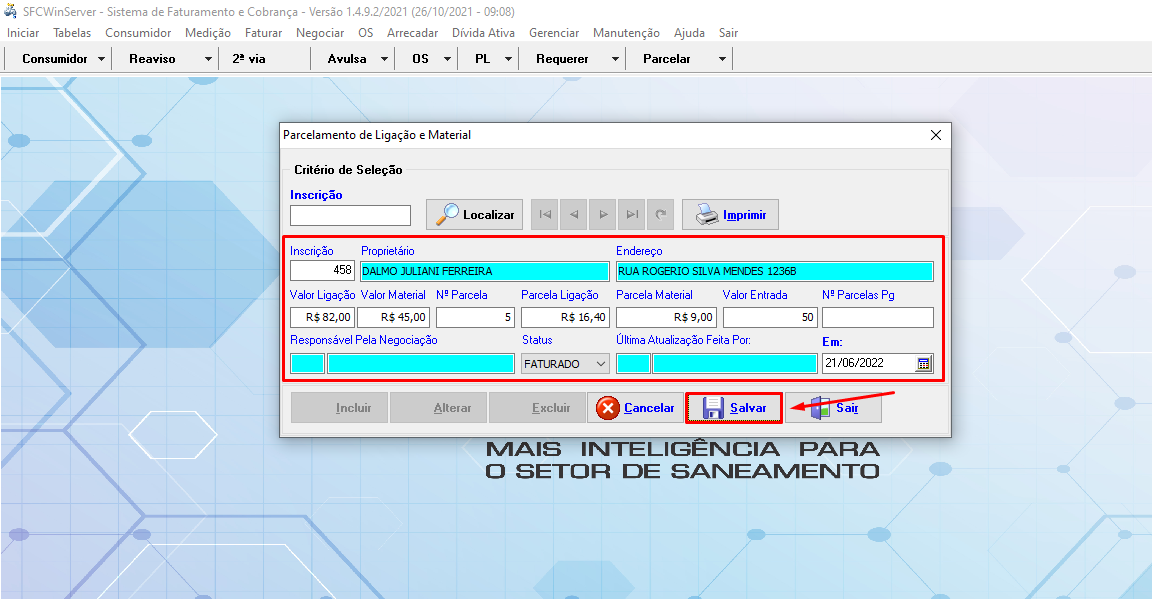The height and width of the screenshot is (599, 1152).
Task: Go to last record navigation arrow
Action: coord(632,215)
